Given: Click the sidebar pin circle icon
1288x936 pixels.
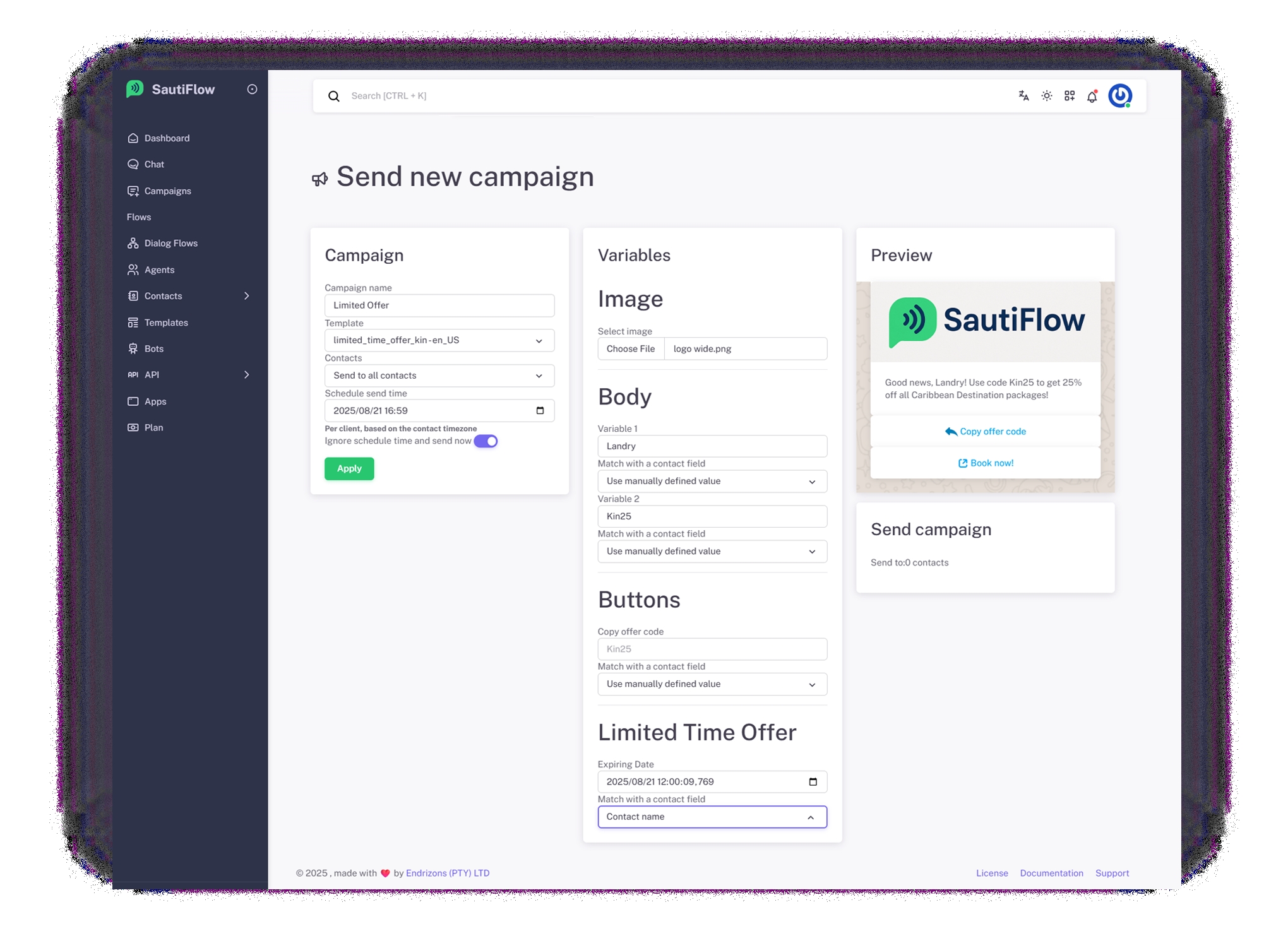Looking at the screenshot, I should click(252, 89).
